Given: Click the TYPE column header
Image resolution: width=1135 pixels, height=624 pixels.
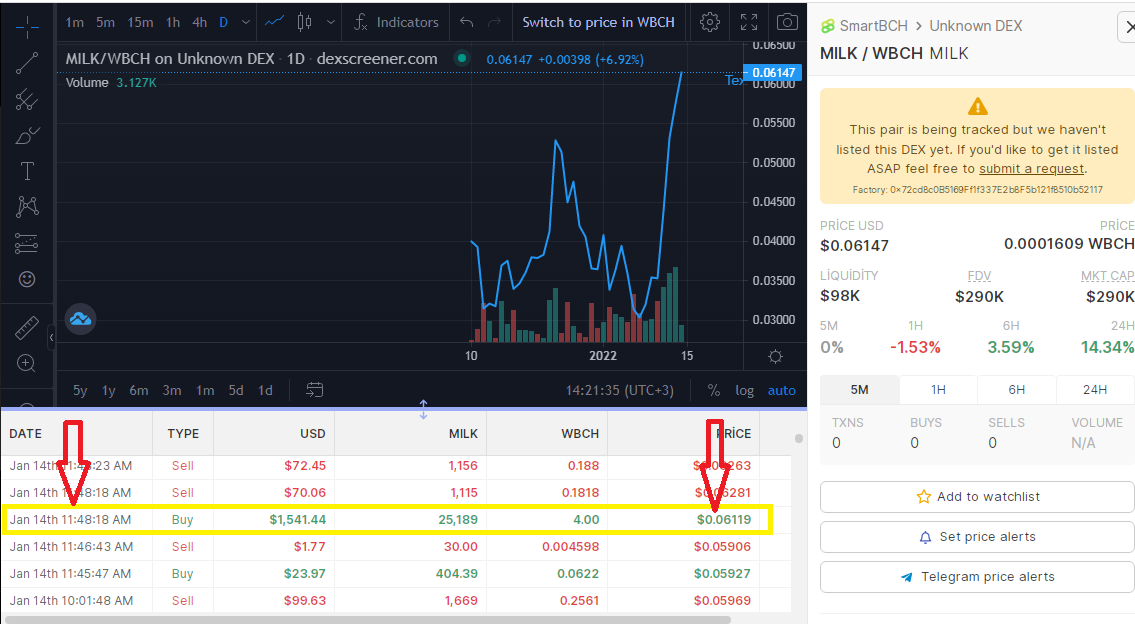Looking at the screenshot, I should pos(183,434).
